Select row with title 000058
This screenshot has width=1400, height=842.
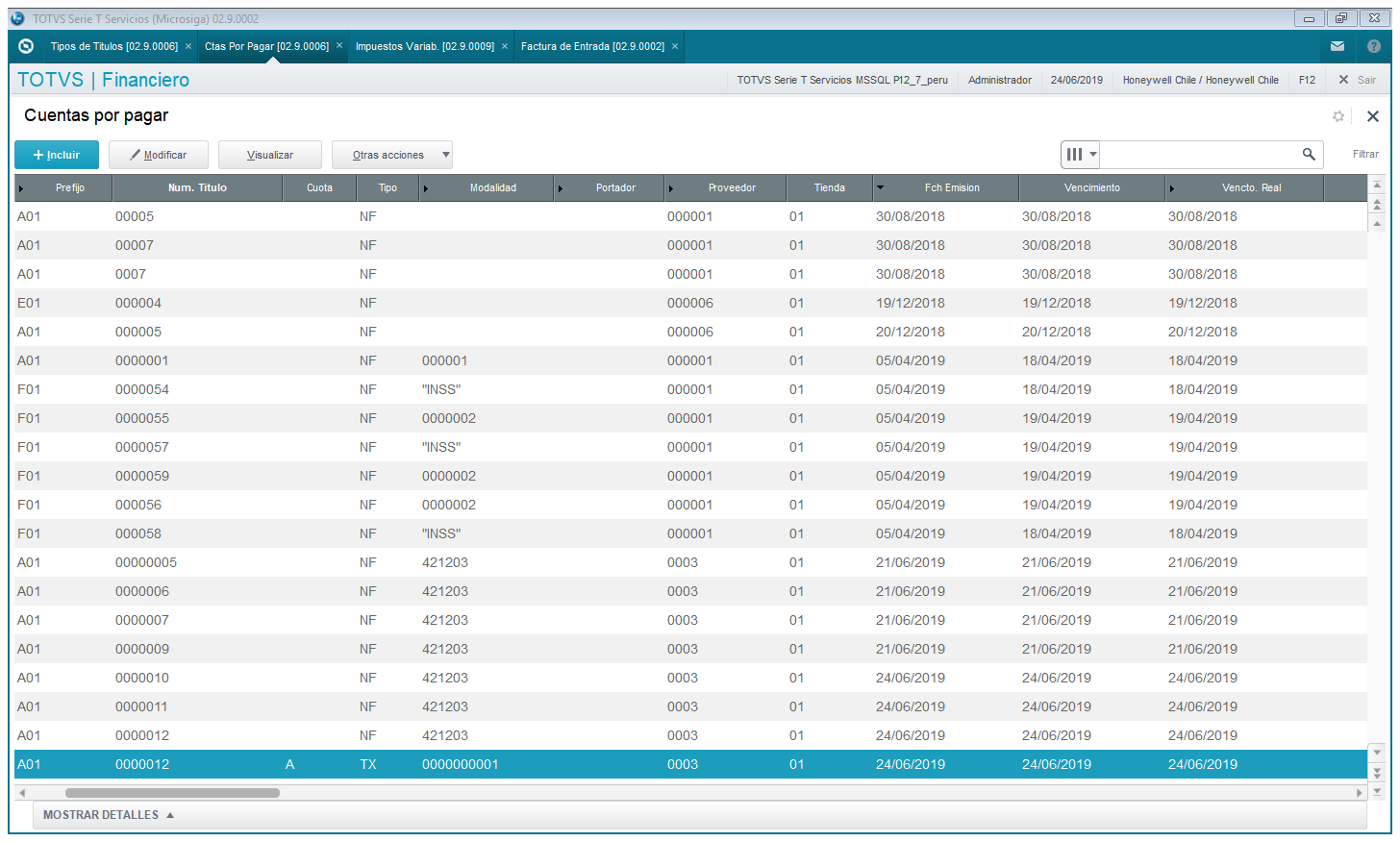pyautogui.click(x=690, y=533)
